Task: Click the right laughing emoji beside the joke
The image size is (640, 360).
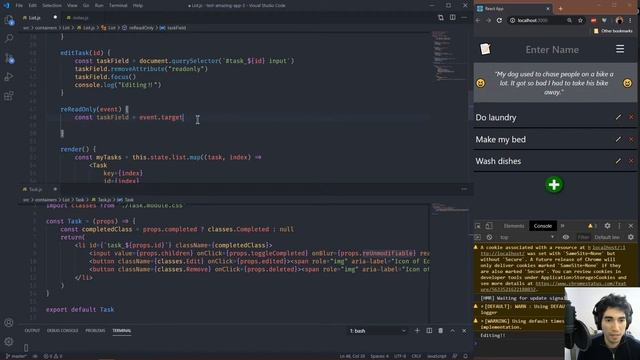Action: [627, 83]
